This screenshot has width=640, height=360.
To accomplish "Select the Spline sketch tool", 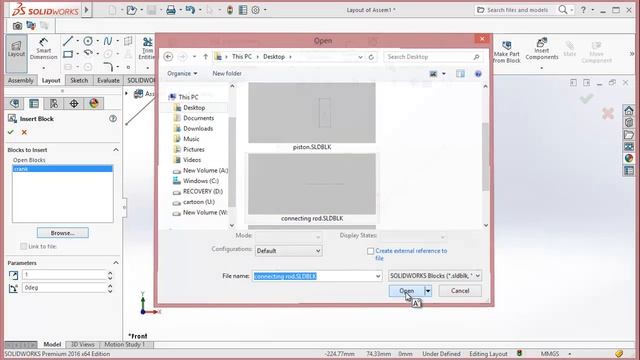I will 108,41.
